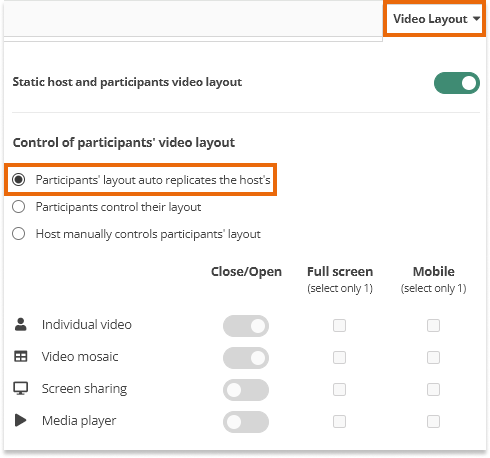Click the Individual video label
The image size is (490, 458).
[87, 324]
